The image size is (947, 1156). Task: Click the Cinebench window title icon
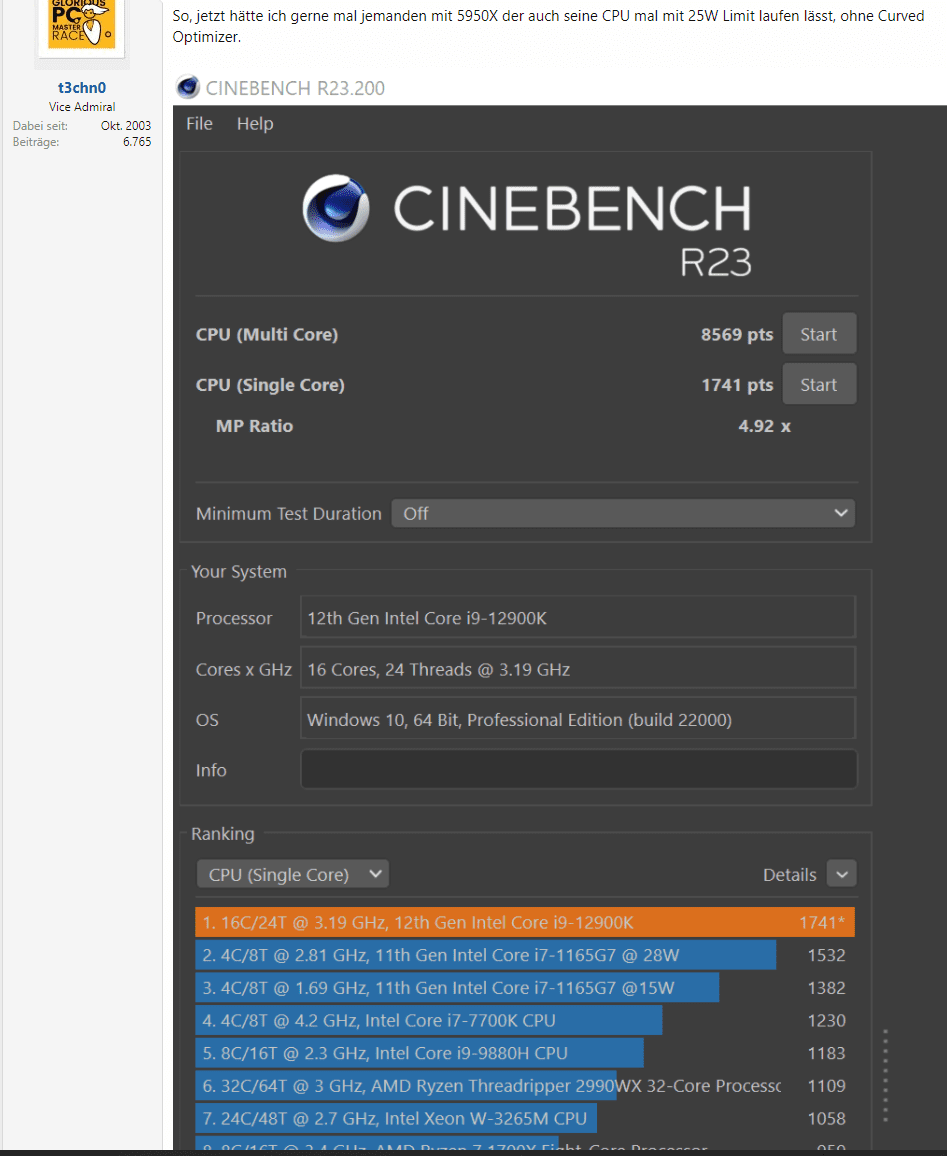(187, 87)
